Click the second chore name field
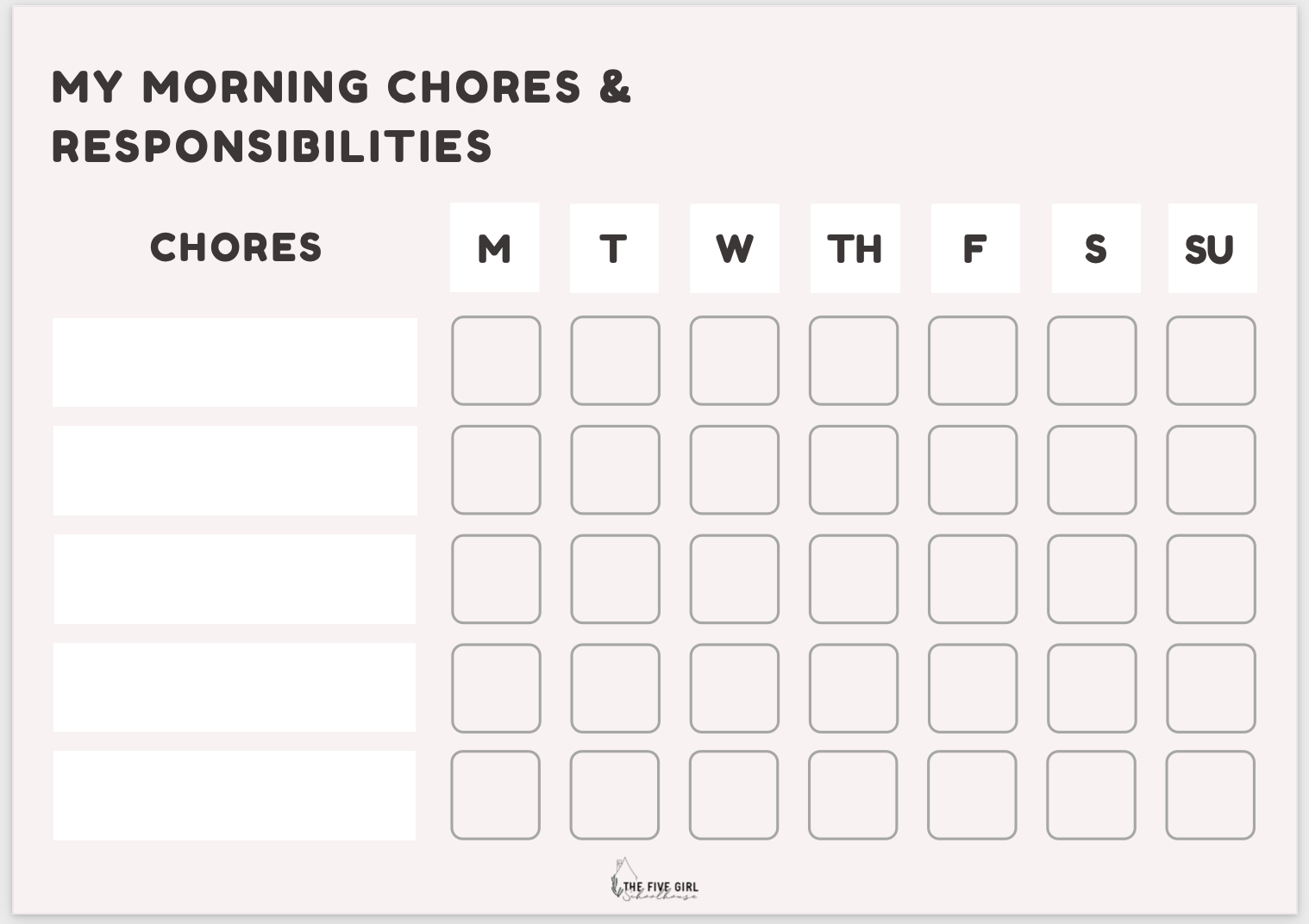 (235, 471)
